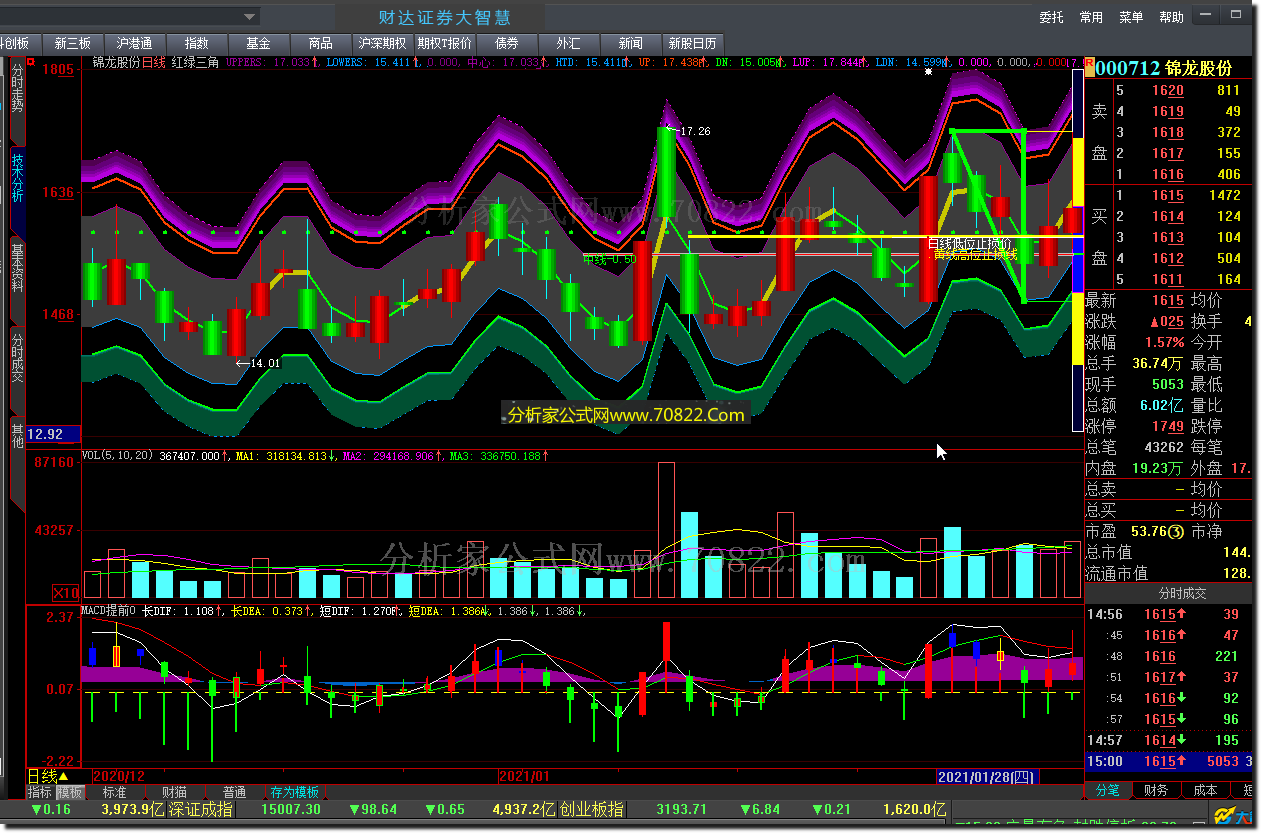Open the 新闻 tab
The image size is (1262, 833).
pos(630,44)
